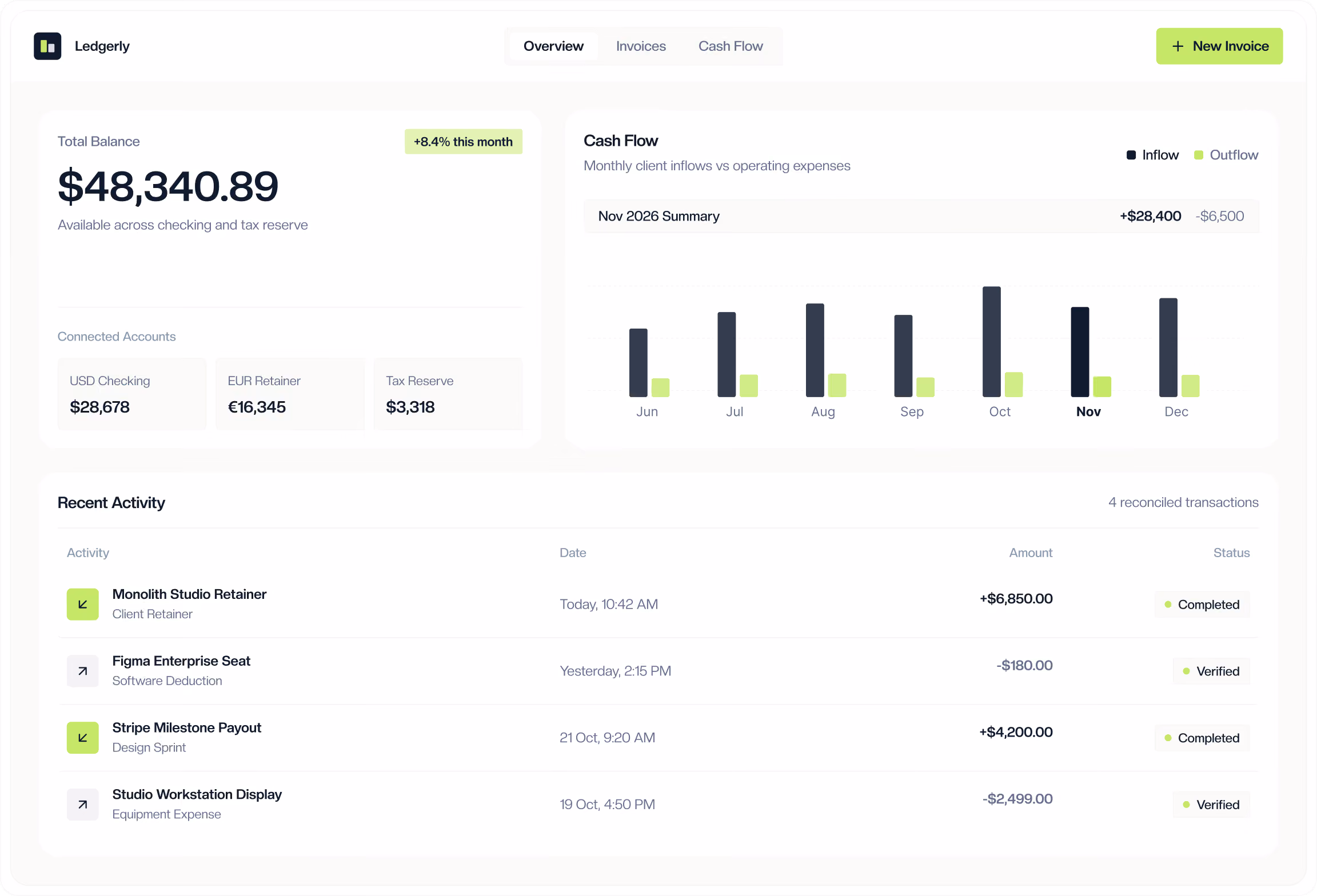1317x896 pixels.
Task: Click the $48,340.89 total balance
Action: click(168, 186)
